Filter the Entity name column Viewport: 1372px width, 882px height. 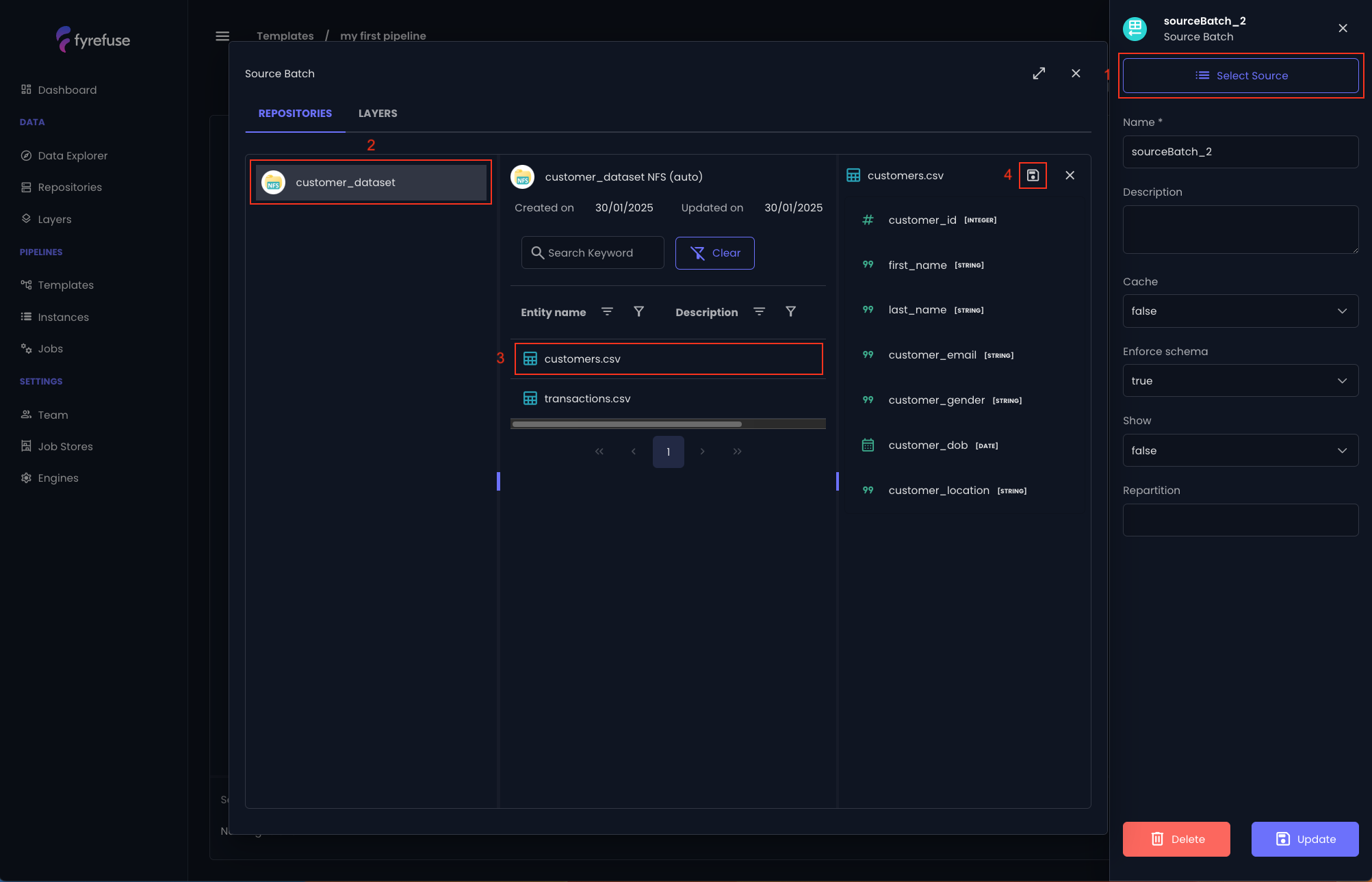pyautogui.click(x=638, y=311)
